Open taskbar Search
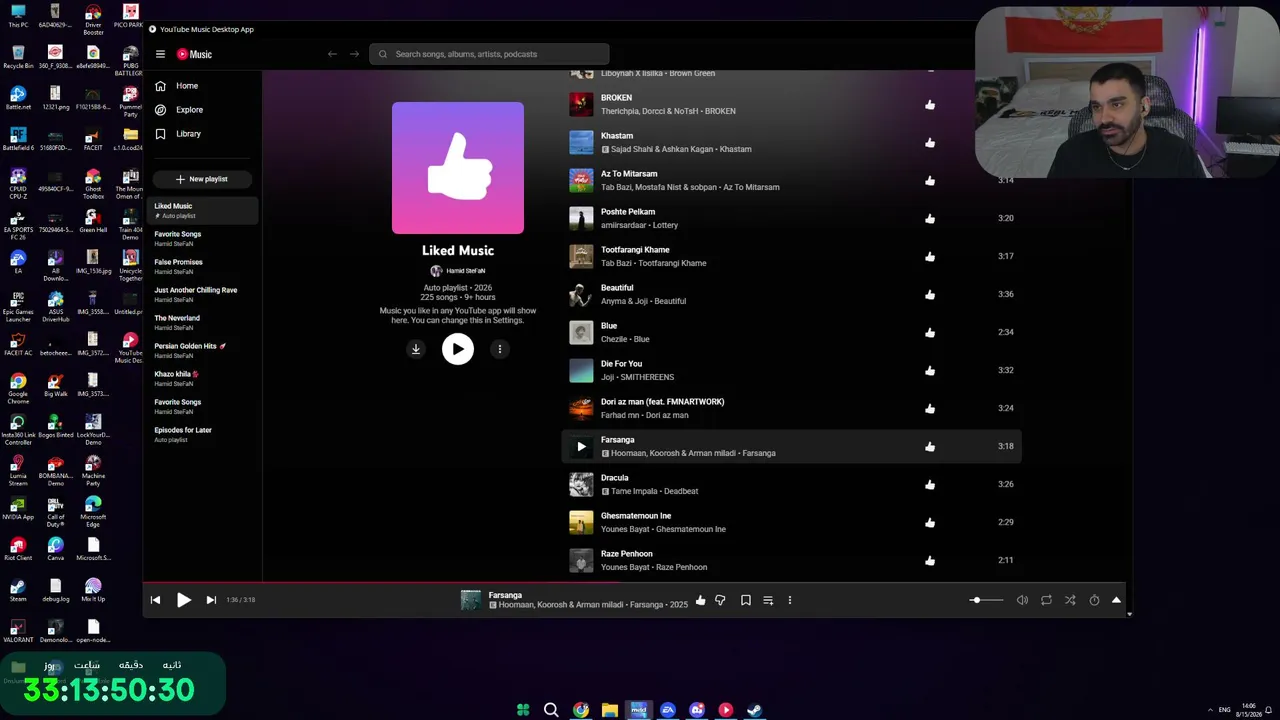 coord(551,710)
